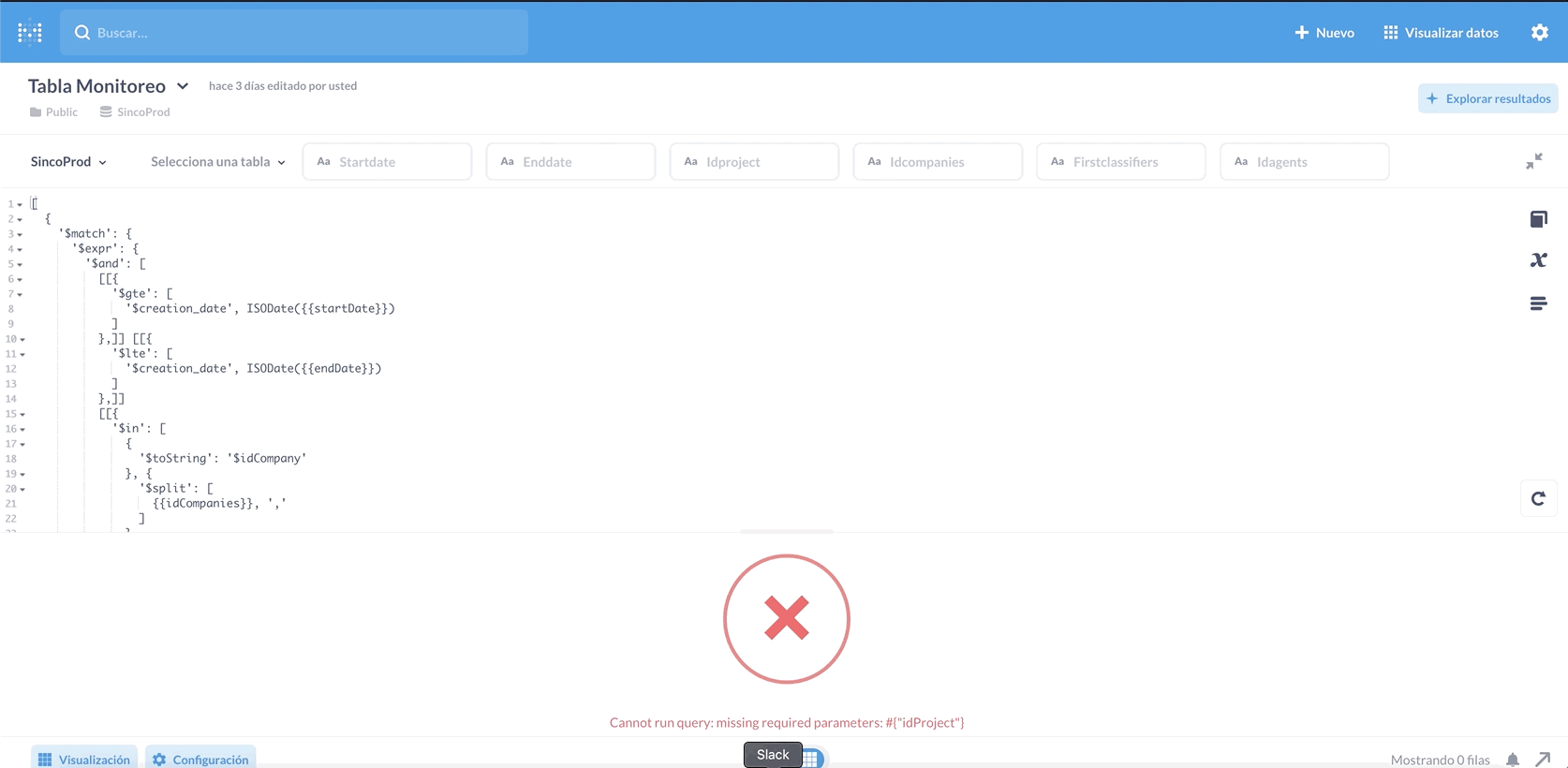Click the Idagents parameter field
The width and height of the screenshot is (1568, 768).
tap(1305, 162)
